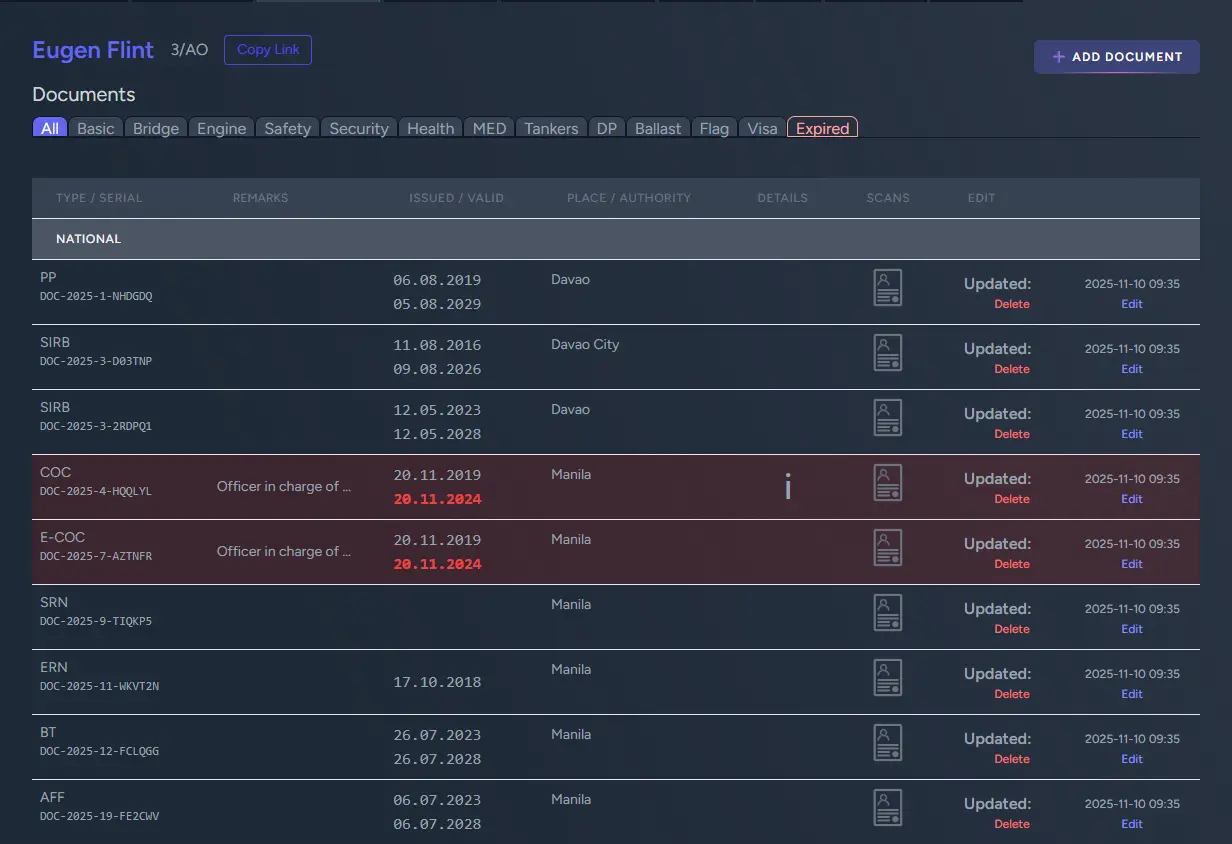View scan for SRN document
This screenshot has height=844, width=1232.
tap(887, 613)
